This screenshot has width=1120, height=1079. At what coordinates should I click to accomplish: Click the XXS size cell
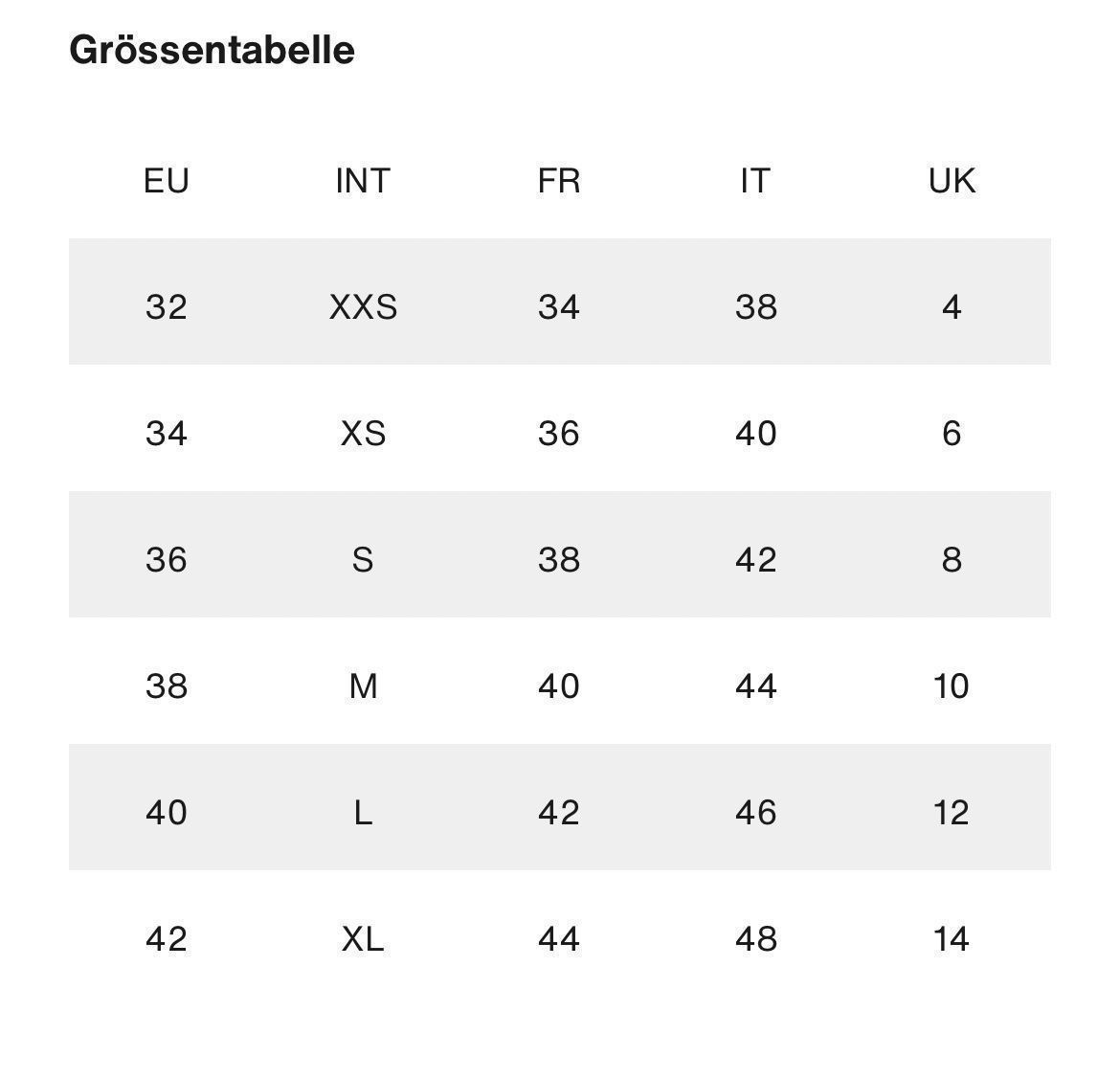(x=363, y=307)
